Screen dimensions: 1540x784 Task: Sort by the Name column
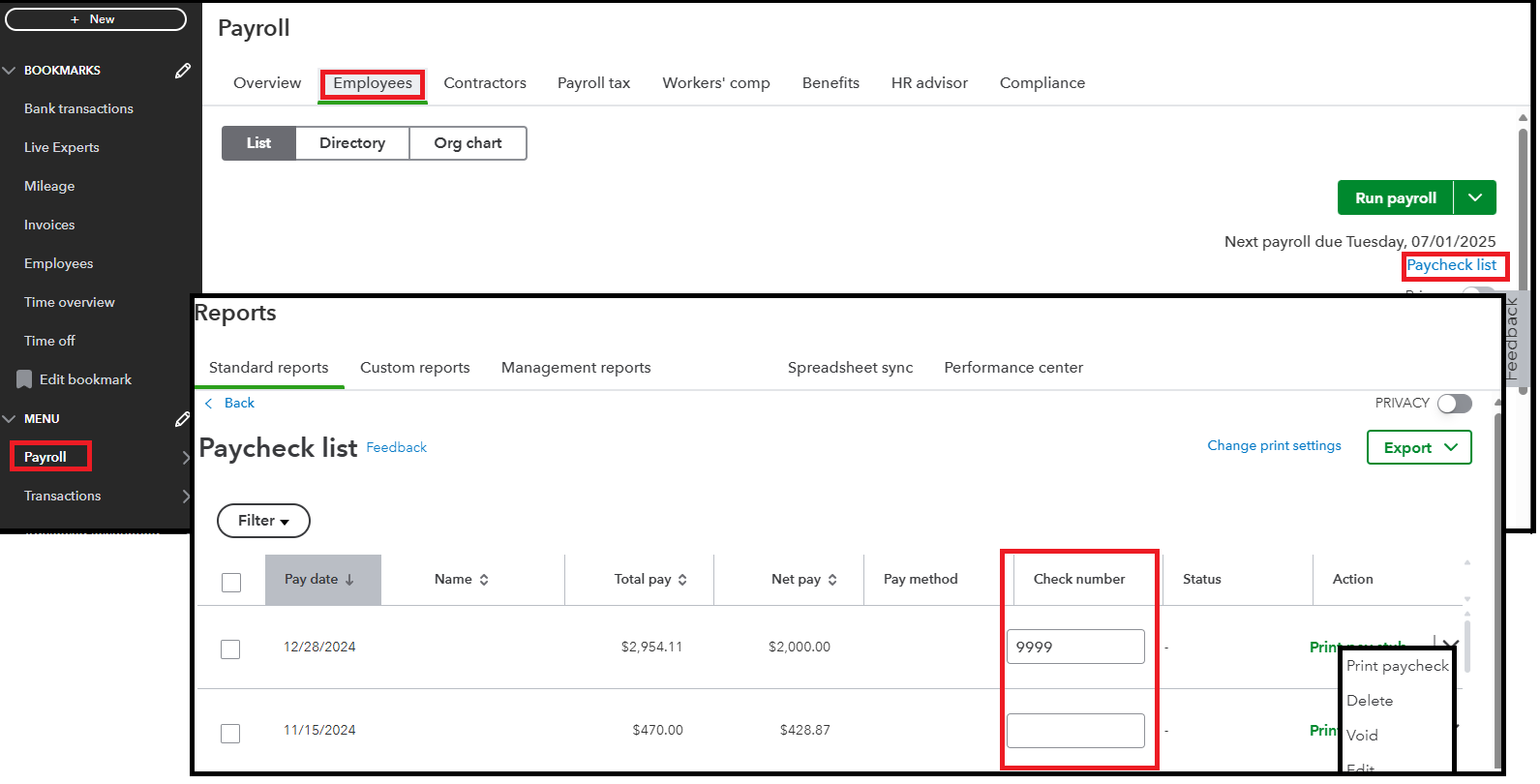pos(461,580)
